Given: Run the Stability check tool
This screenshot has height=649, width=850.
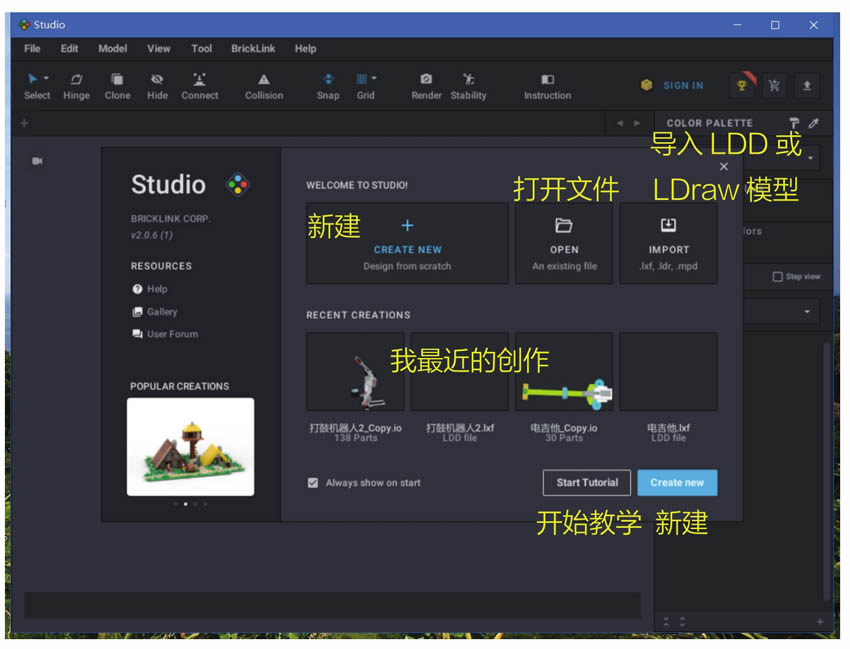Looking at the screenshot, I should click(x=468, y=86).
